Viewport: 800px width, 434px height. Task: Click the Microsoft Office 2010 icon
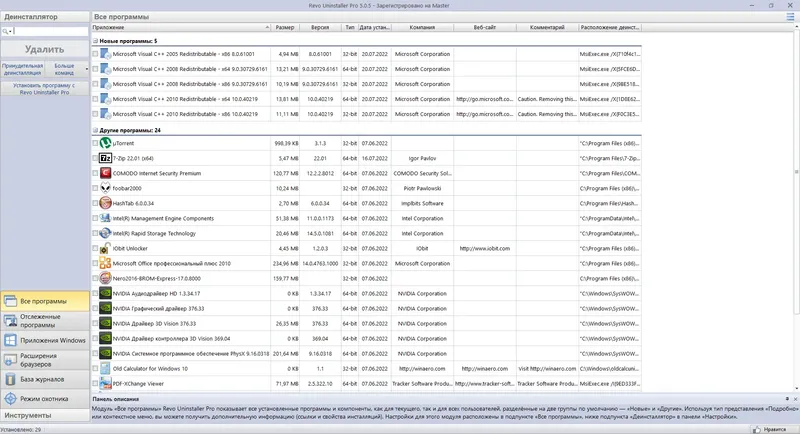(x=105, y=264)
